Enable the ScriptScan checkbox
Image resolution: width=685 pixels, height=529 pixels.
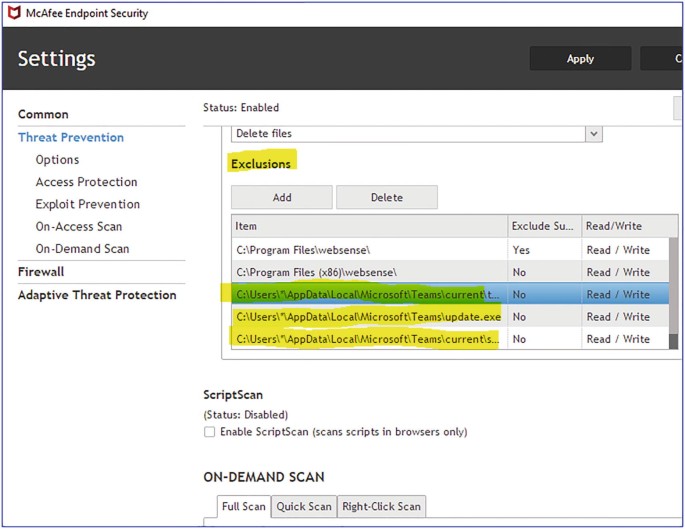pos(209,432)
